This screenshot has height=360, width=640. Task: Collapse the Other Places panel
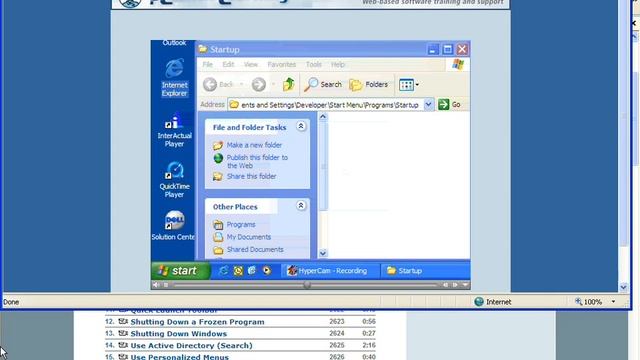point(301,205)
